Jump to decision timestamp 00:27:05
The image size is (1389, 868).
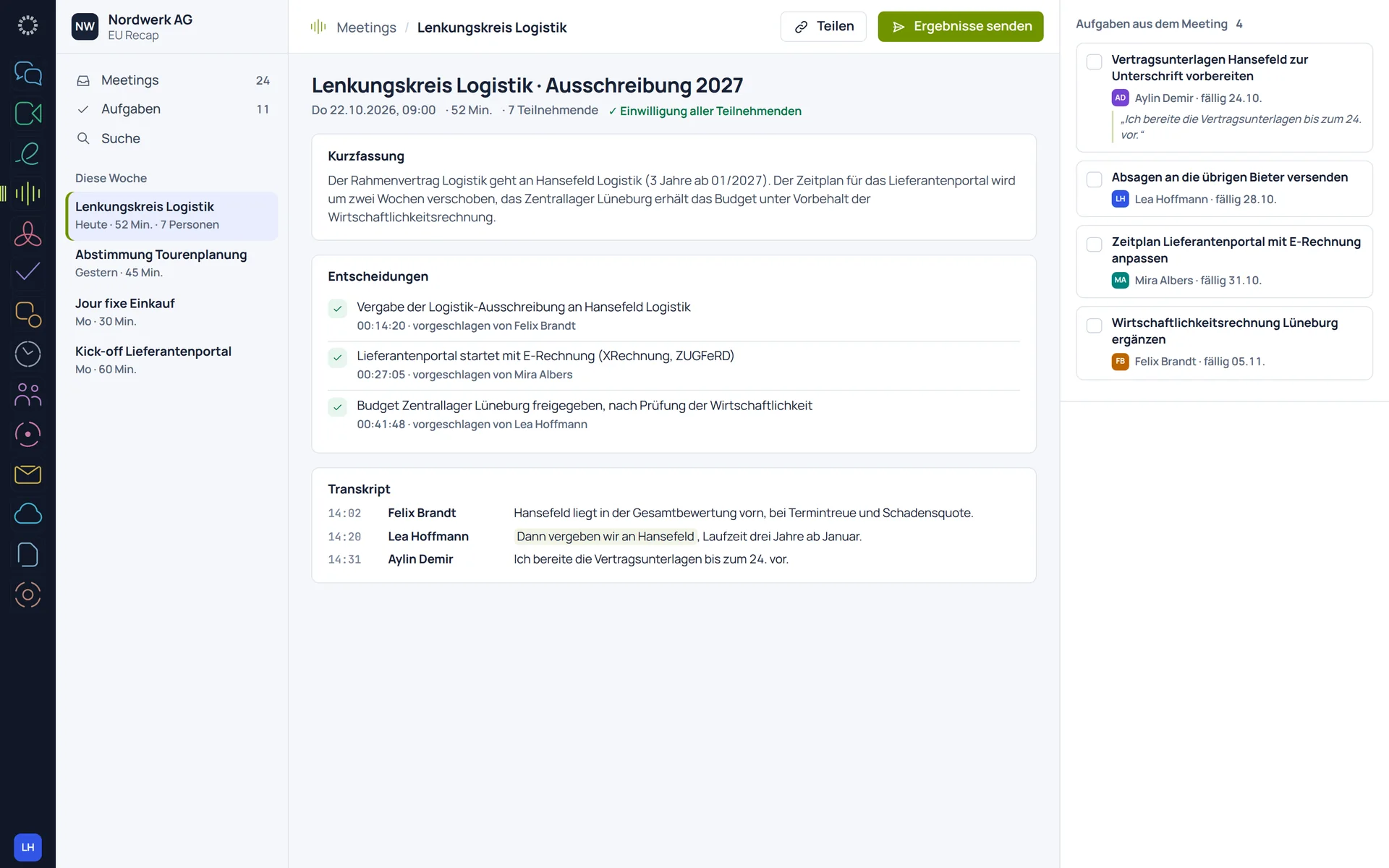coord(381,375)
